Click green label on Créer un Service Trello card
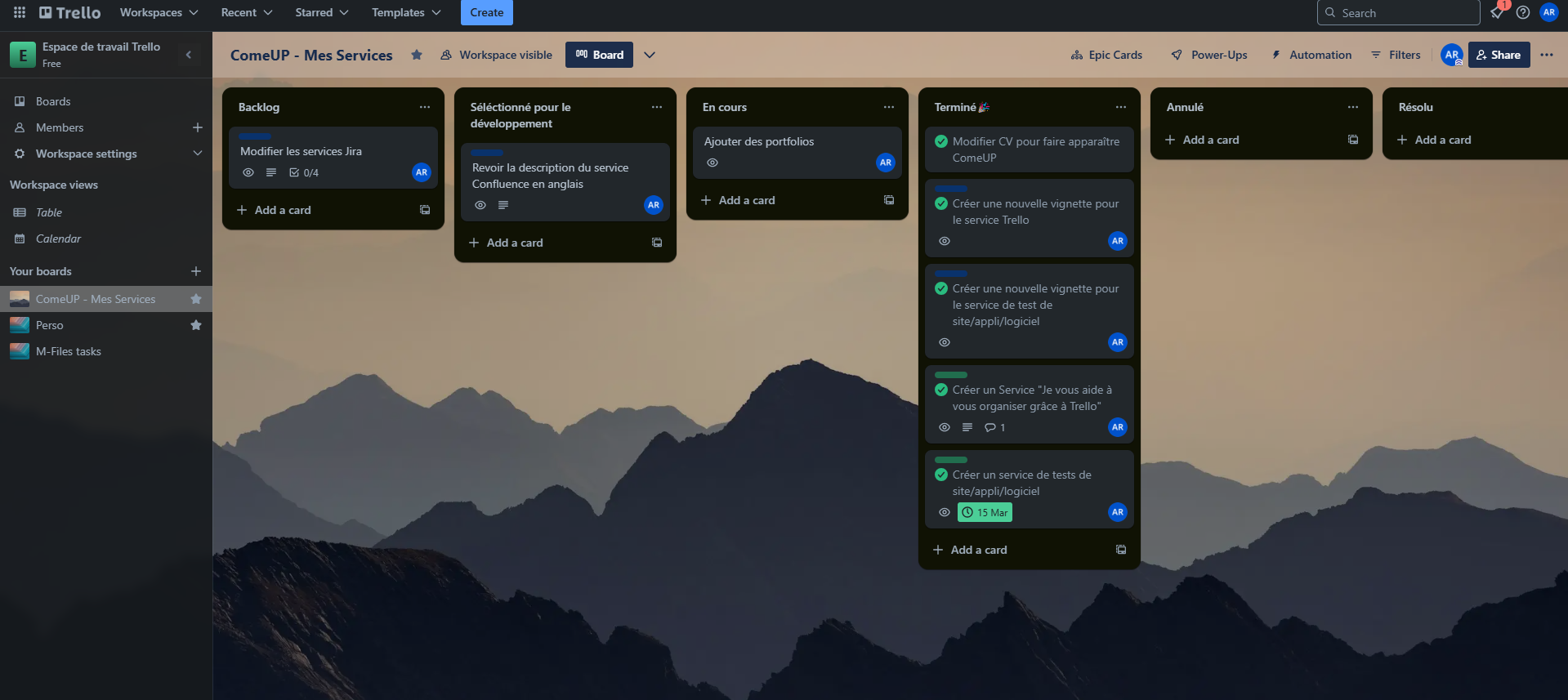Image resolution: width=1568 pixels, height=700 pixels. pyautogui.click(x=951, y=375)
